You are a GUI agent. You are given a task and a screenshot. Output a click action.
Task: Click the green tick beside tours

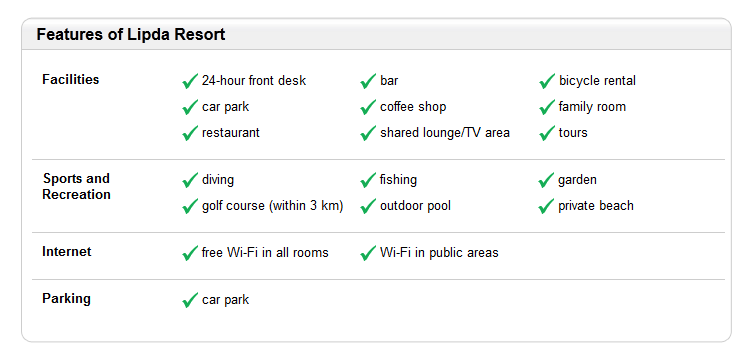(547, 133)
